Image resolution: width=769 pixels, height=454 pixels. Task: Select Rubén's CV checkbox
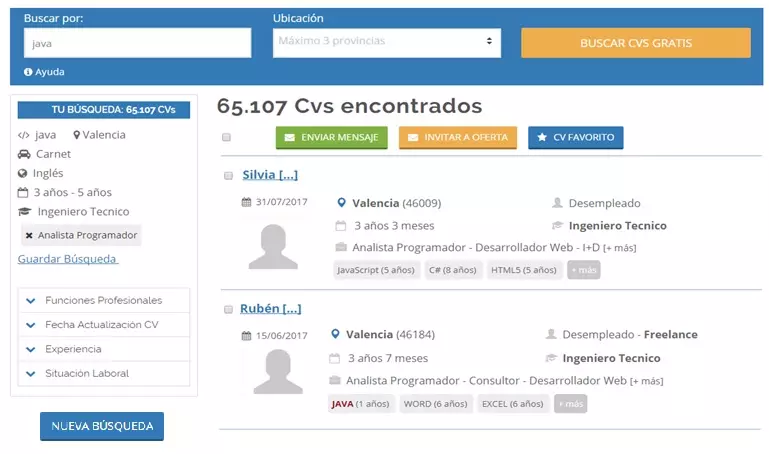229,309
